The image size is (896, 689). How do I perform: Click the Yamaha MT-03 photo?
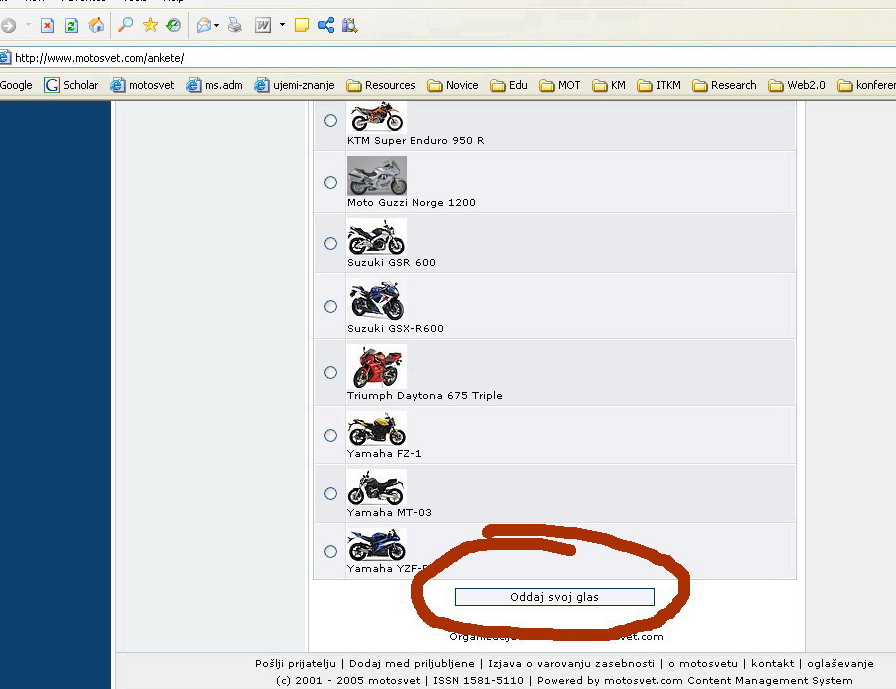(377, 487)
